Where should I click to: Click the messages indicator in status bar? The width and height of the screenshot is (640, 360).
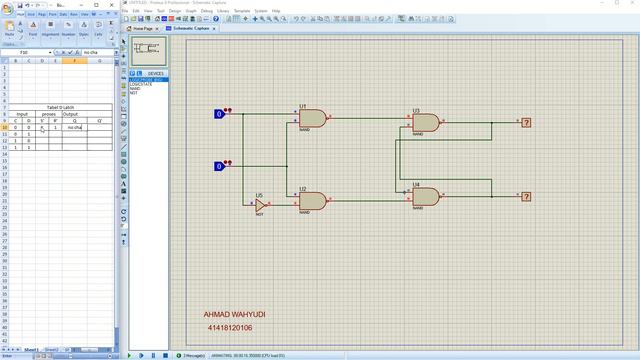pos(191,356)
